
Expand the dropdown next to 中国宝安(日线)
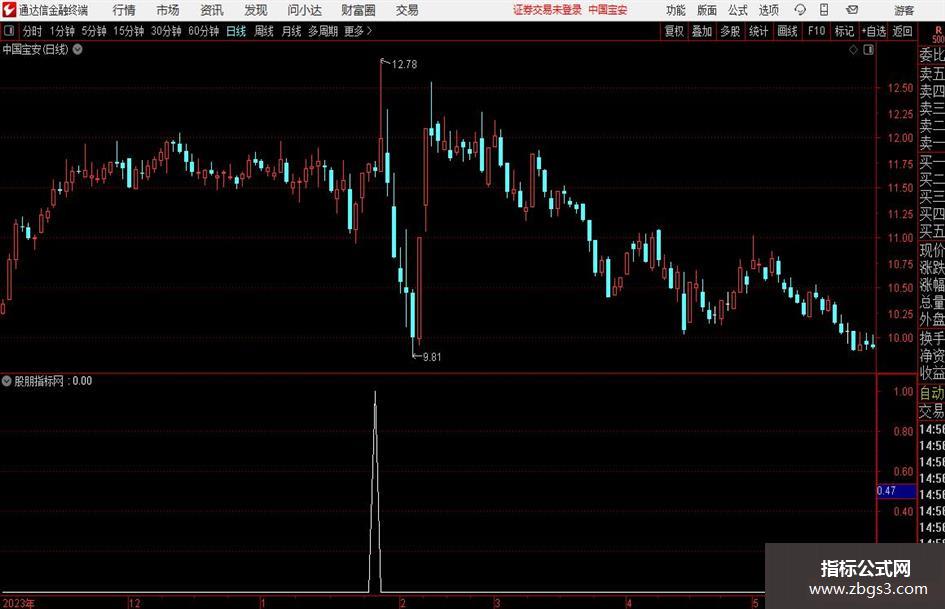78,49
